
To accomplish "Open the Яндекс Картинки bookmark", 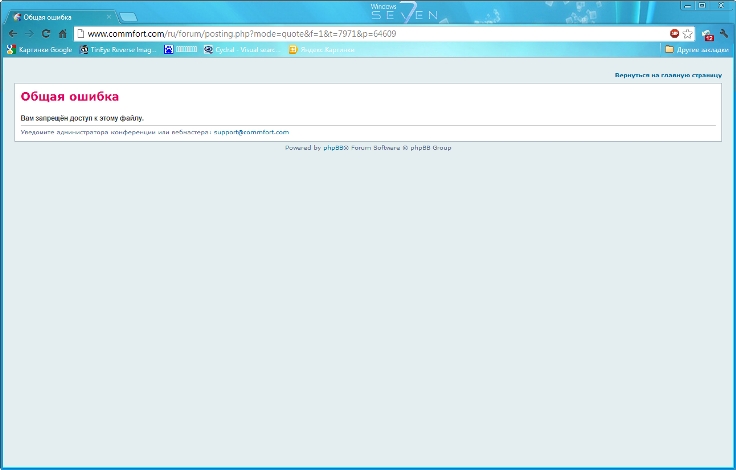I will coord(320,49).
